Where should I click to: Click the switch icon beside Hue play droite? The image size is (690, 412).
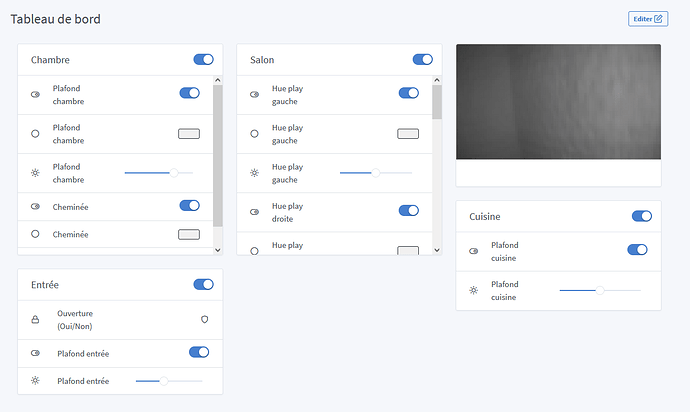(x=254, y=212)
